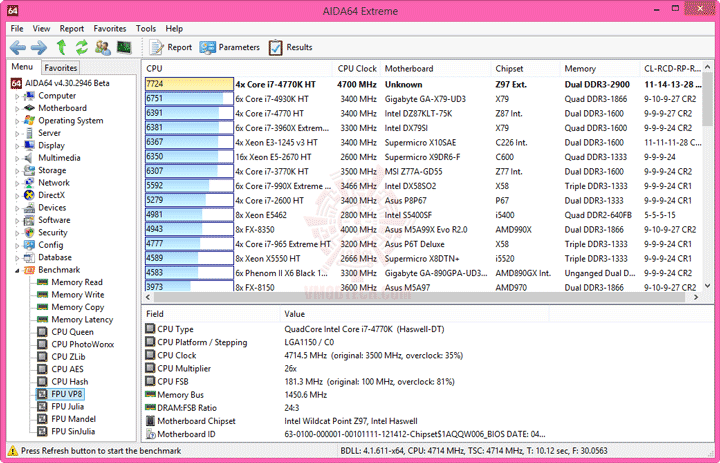
Task: Select CPU PhotoWorxx benchmark
Action: pyautogui.click(x=83, y=344)
